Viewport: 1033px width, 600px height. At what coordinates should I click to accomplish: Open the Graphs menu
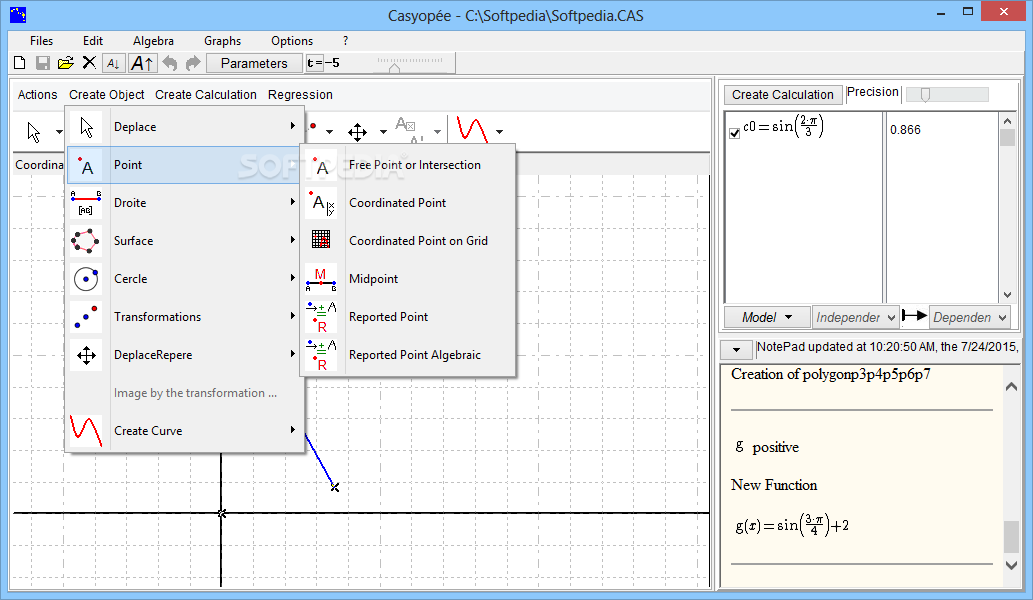click(x=223, y=41)
